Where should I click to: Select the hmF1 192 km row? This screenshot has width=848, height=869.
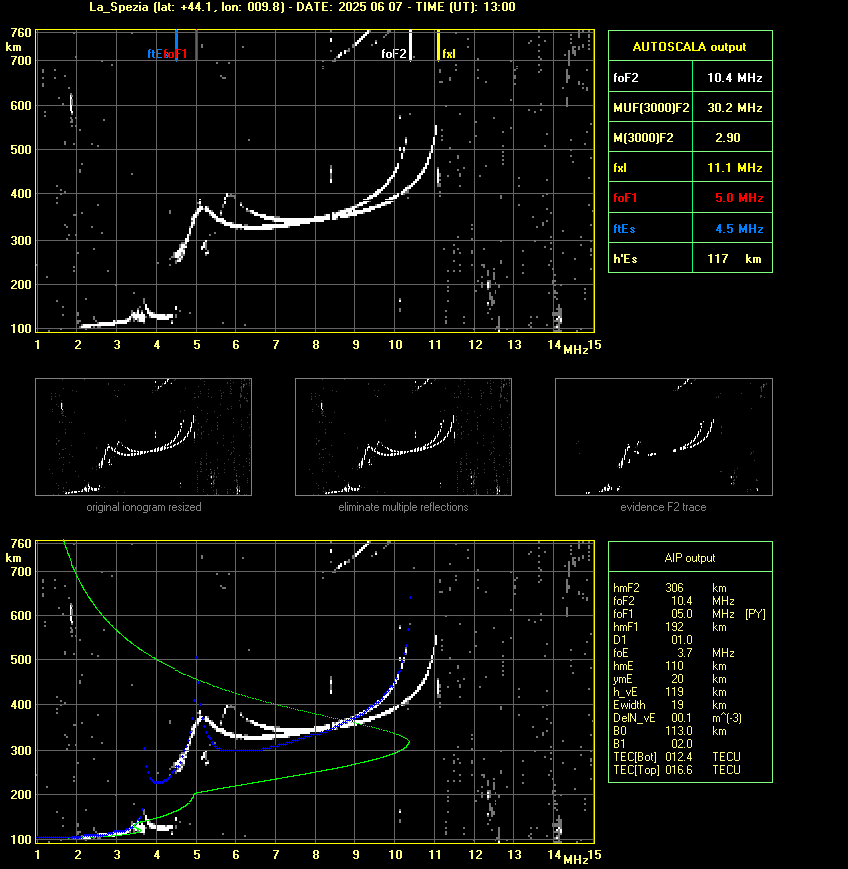(671, 627)
